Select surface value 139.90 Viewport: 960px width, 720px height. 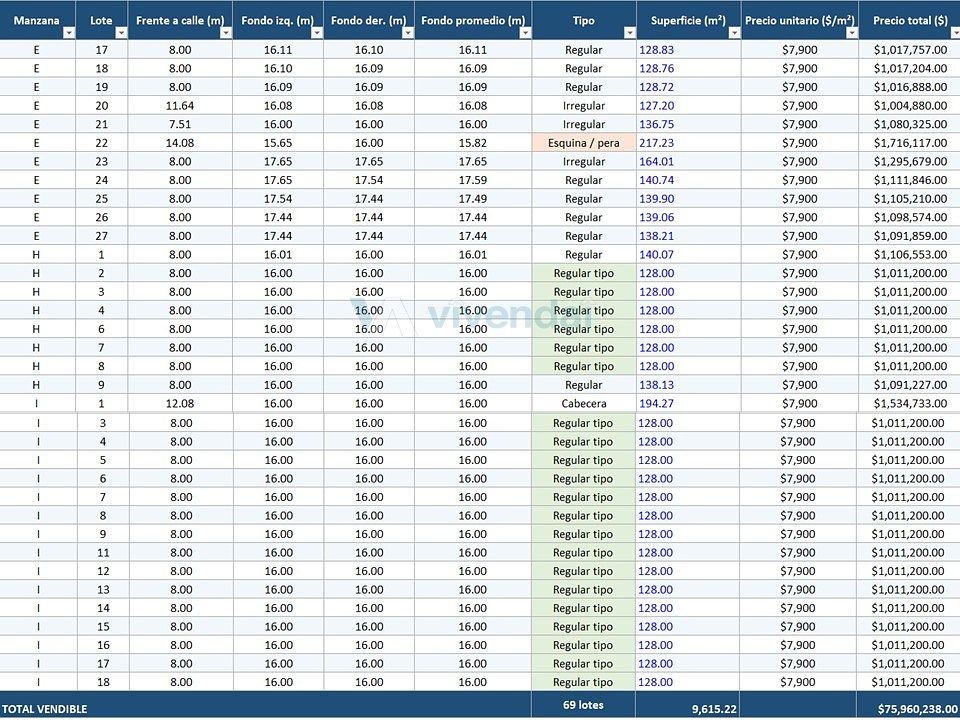(x=656, y=199)
